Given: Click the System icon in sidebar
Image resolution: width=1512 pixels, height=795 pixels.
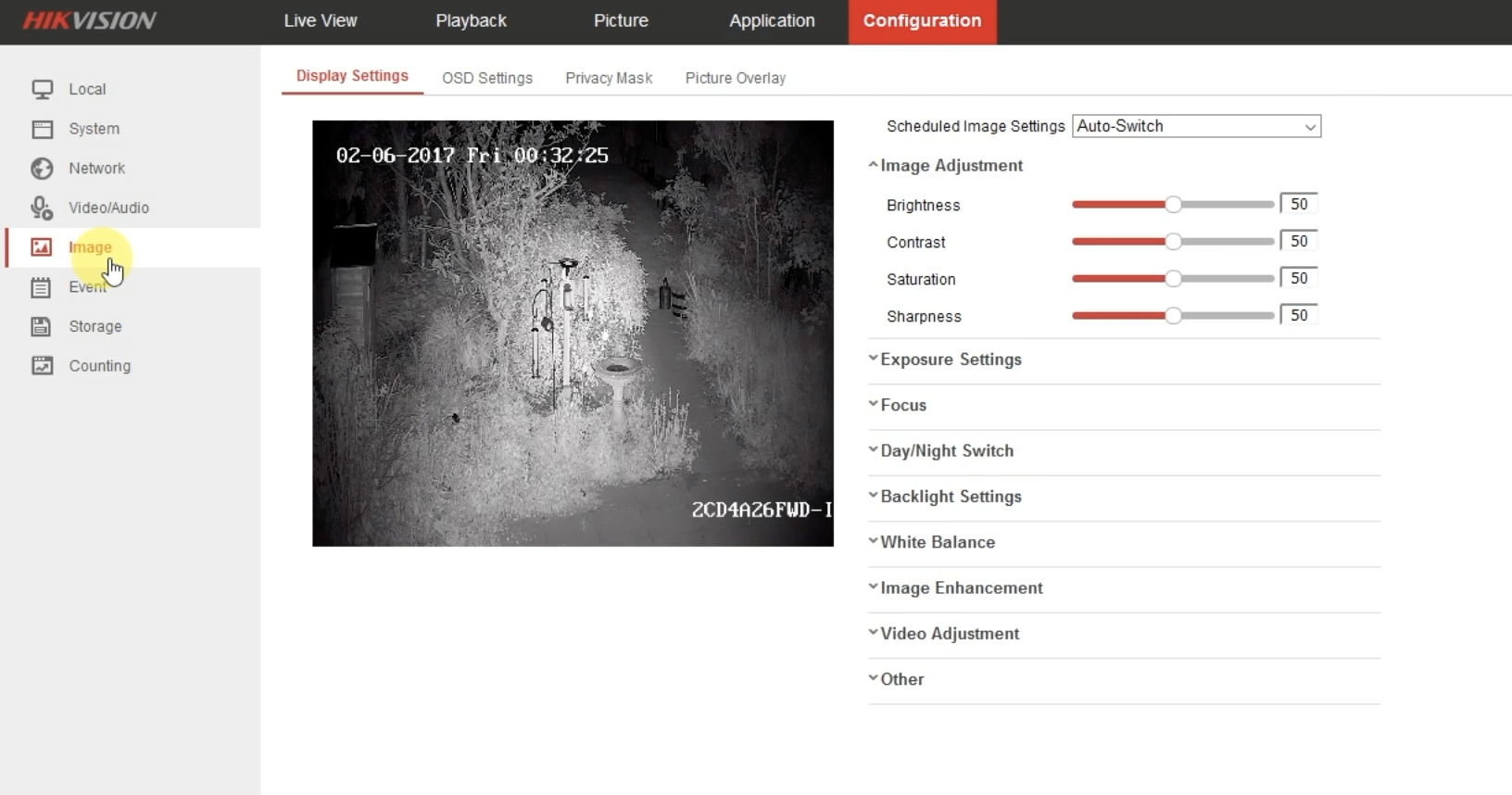Looking at the screenshot, I should pyautogui.click(x=42, y=129).
